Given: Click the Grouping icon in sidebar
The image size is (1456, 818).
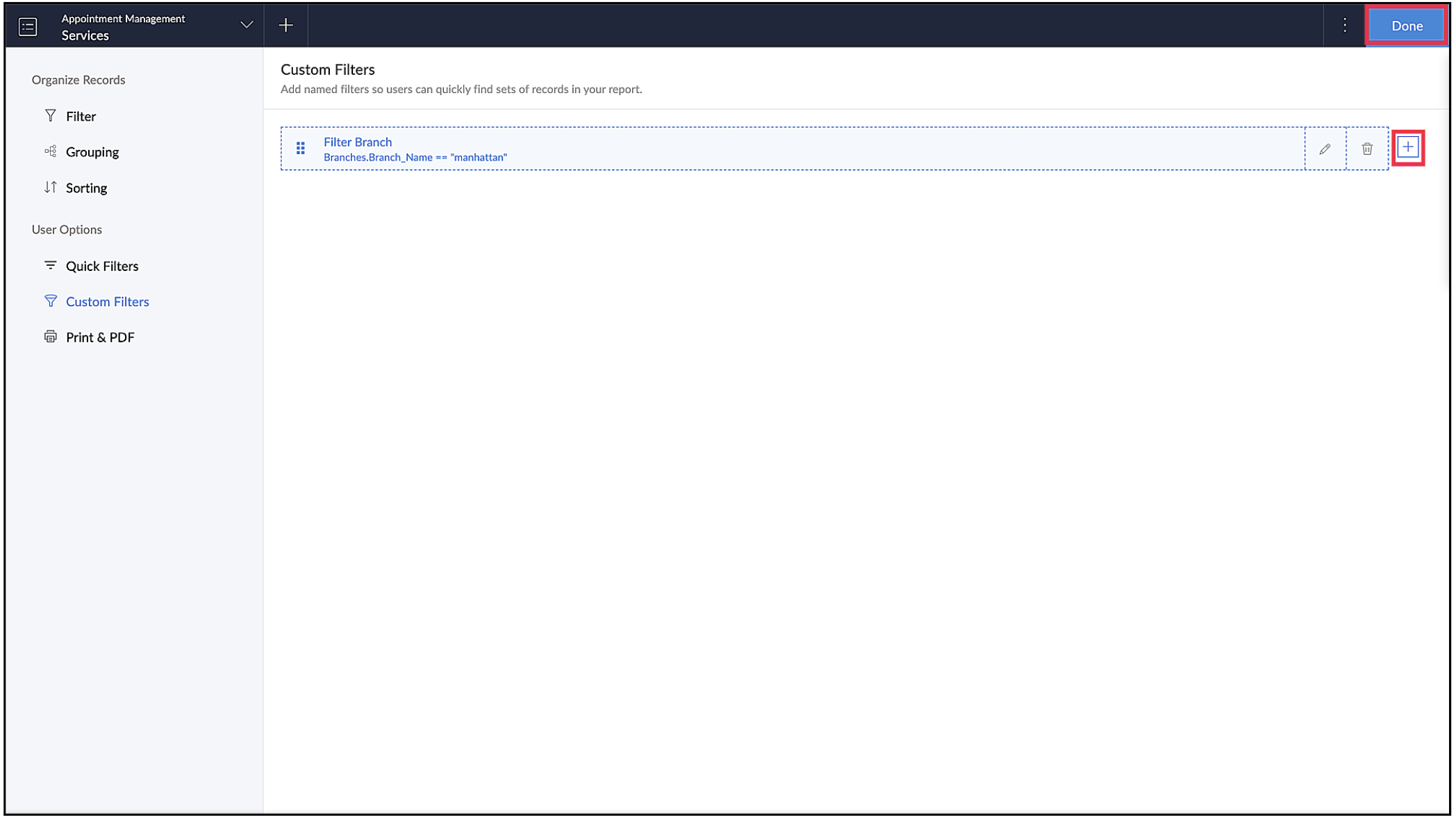Looking at the screenshot, I should 50,151.
